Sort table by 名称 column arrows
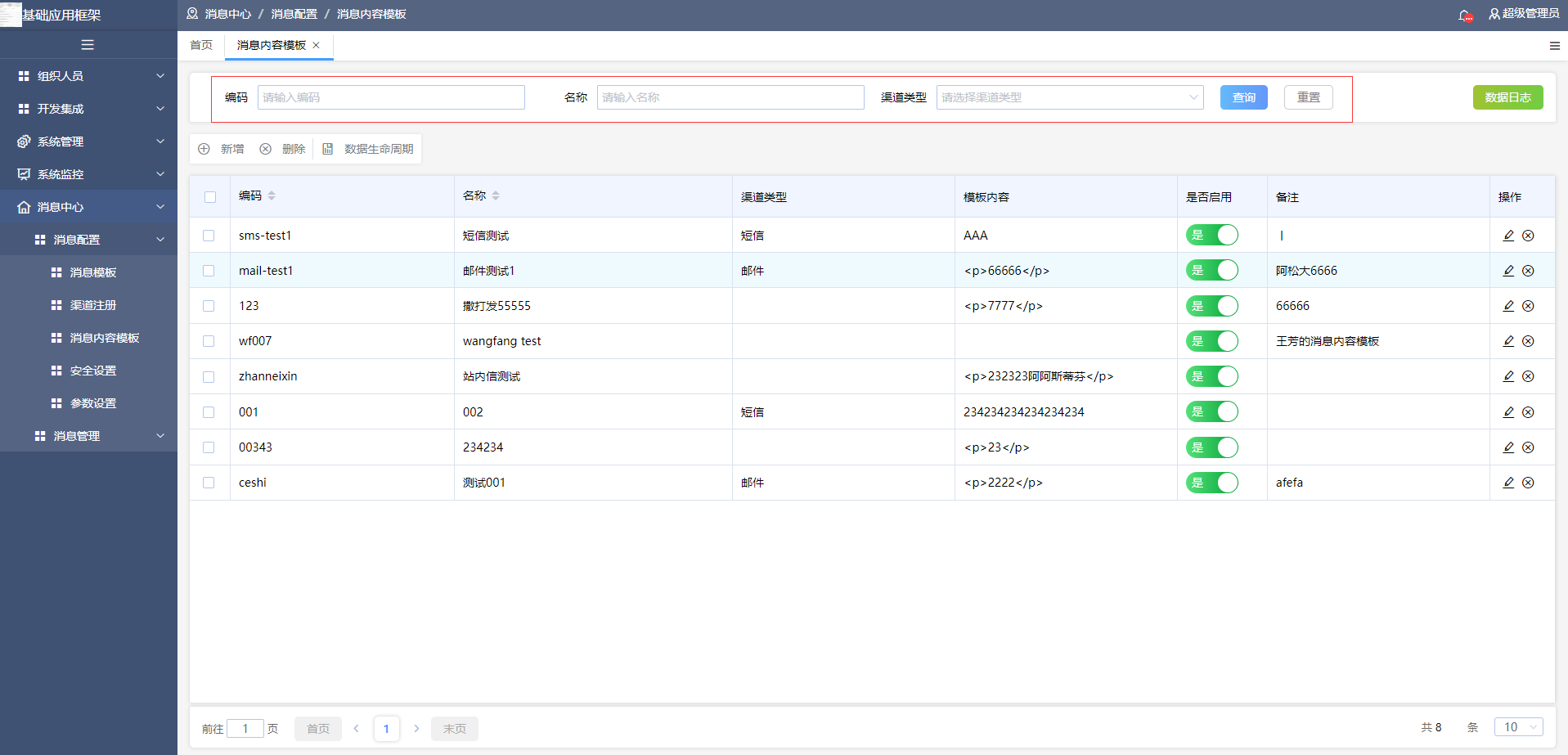 496,195
